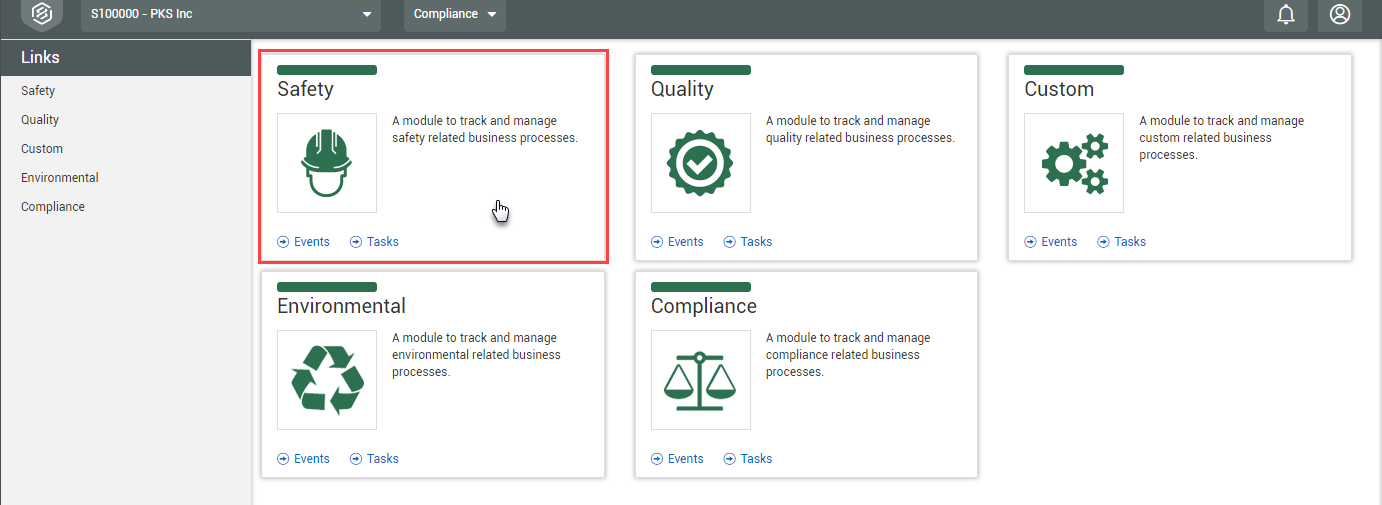Select Environmental in the Links sidebar
Screen dimensions: 1382x505
[60, 178]
